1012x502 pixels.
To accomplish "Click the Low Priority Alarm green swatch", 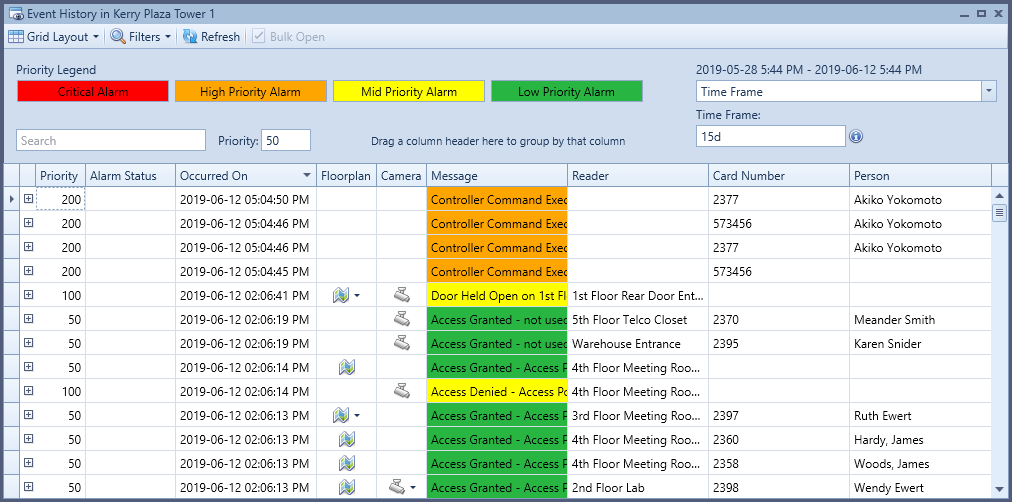I will (x=567, y=92).
